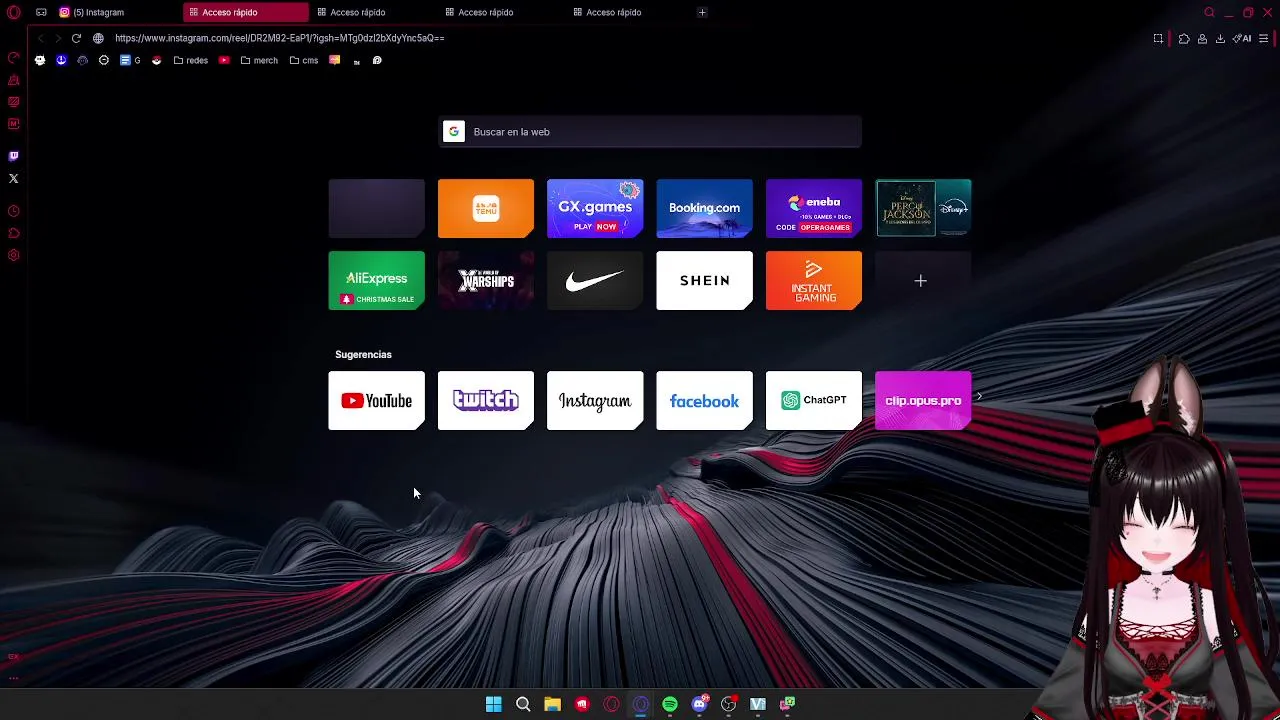The image size is (1280, 720).
Task: Expand the merch bookmarks folder
Action: [259, 60]
